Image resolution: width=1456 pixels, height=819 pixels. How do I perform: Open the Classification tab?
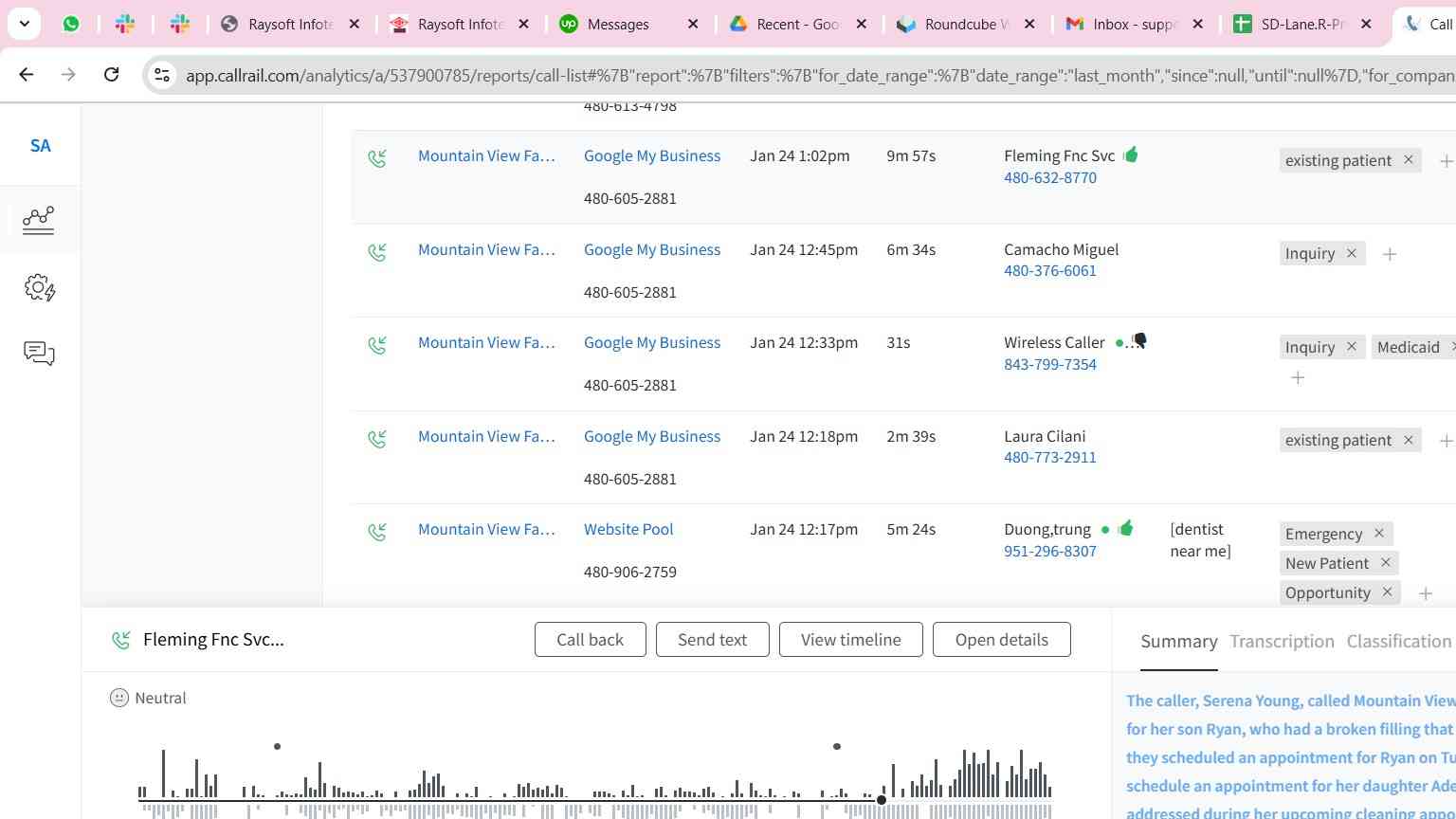[x=1398, y=642]
